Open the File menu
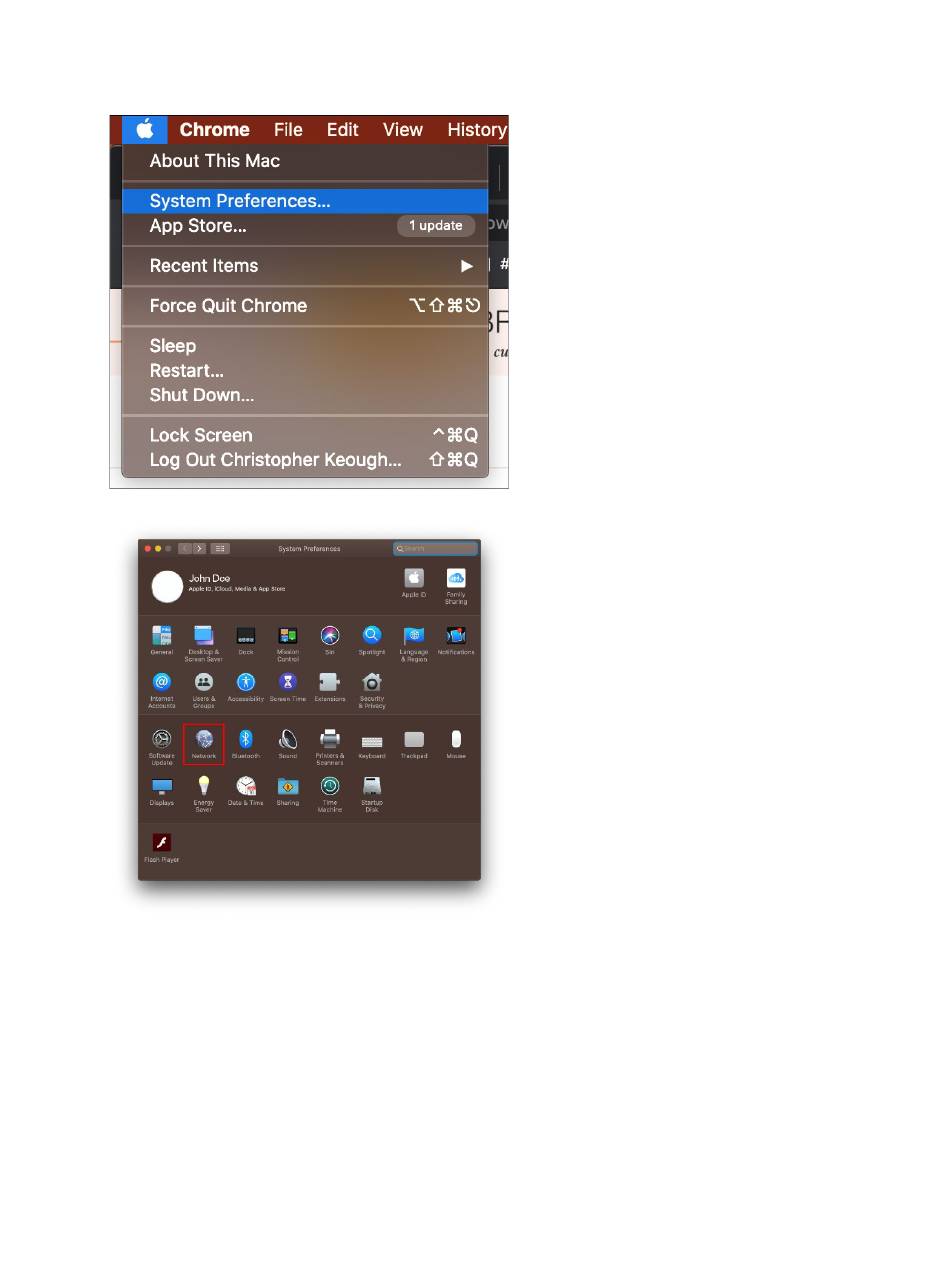Screen dimensions: 950x1284 click(x=288, y=129)
